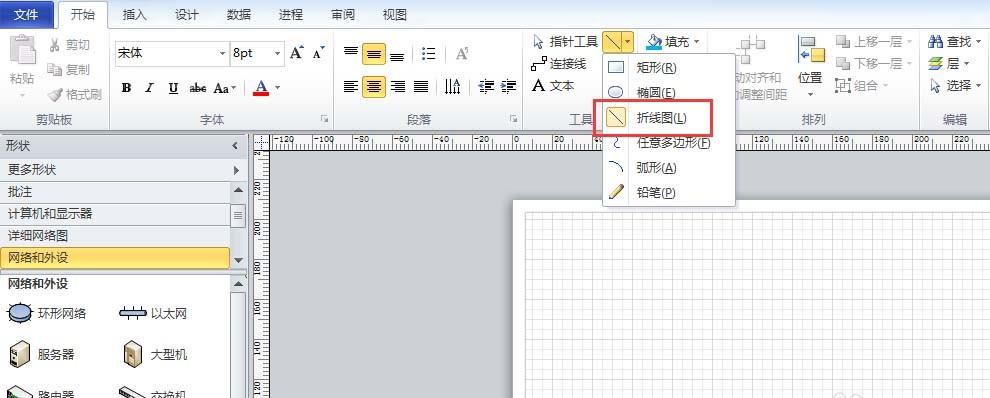The height and width of the screenshot is (398, 990).
Task: Open the Group 组合 menu
Action: click(x=862, y=85)
